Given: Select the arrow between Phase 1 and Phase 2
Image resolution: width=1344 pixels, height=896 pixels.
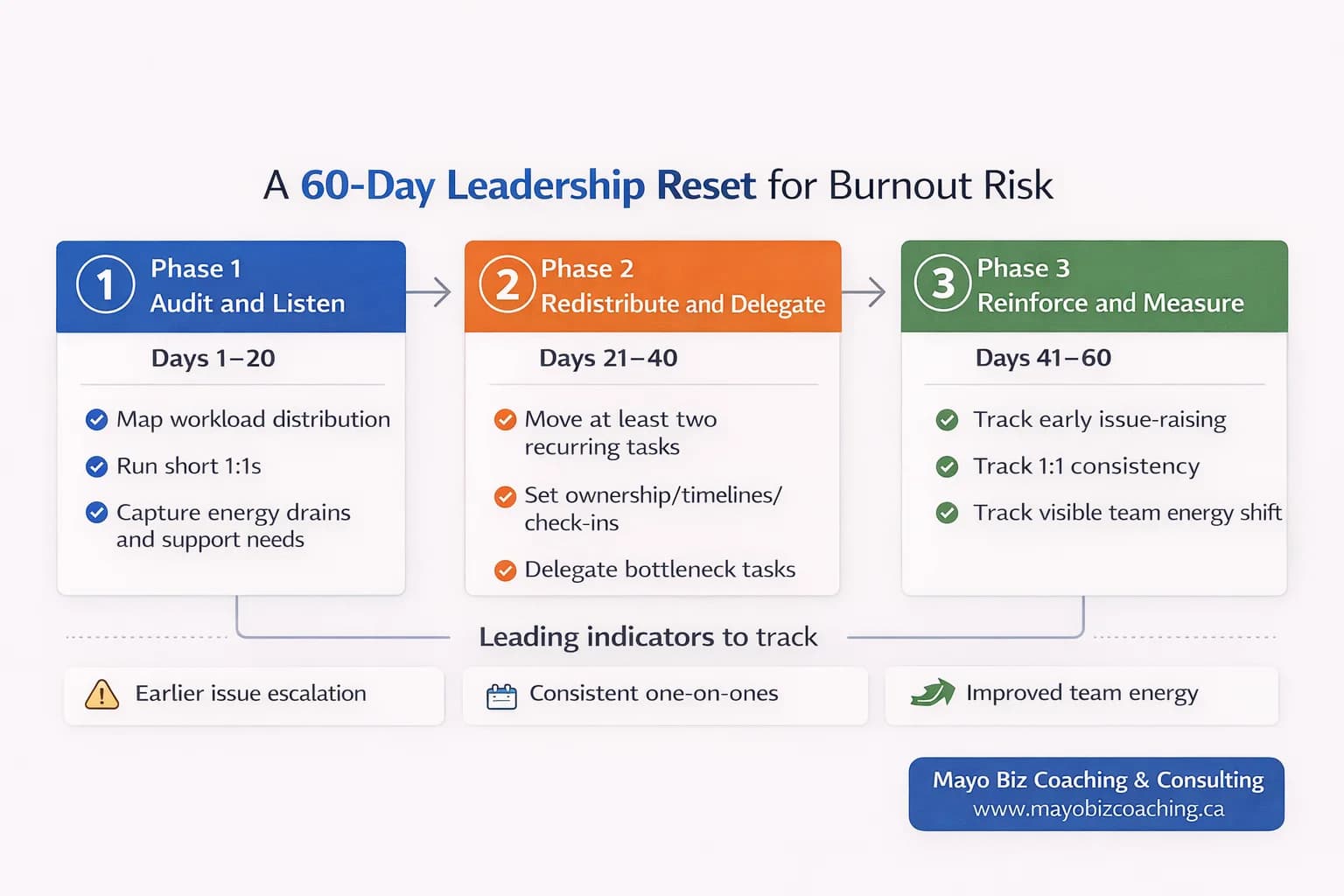Looking at the screenshot, I should pyautogui.click(x=433, y=293).
